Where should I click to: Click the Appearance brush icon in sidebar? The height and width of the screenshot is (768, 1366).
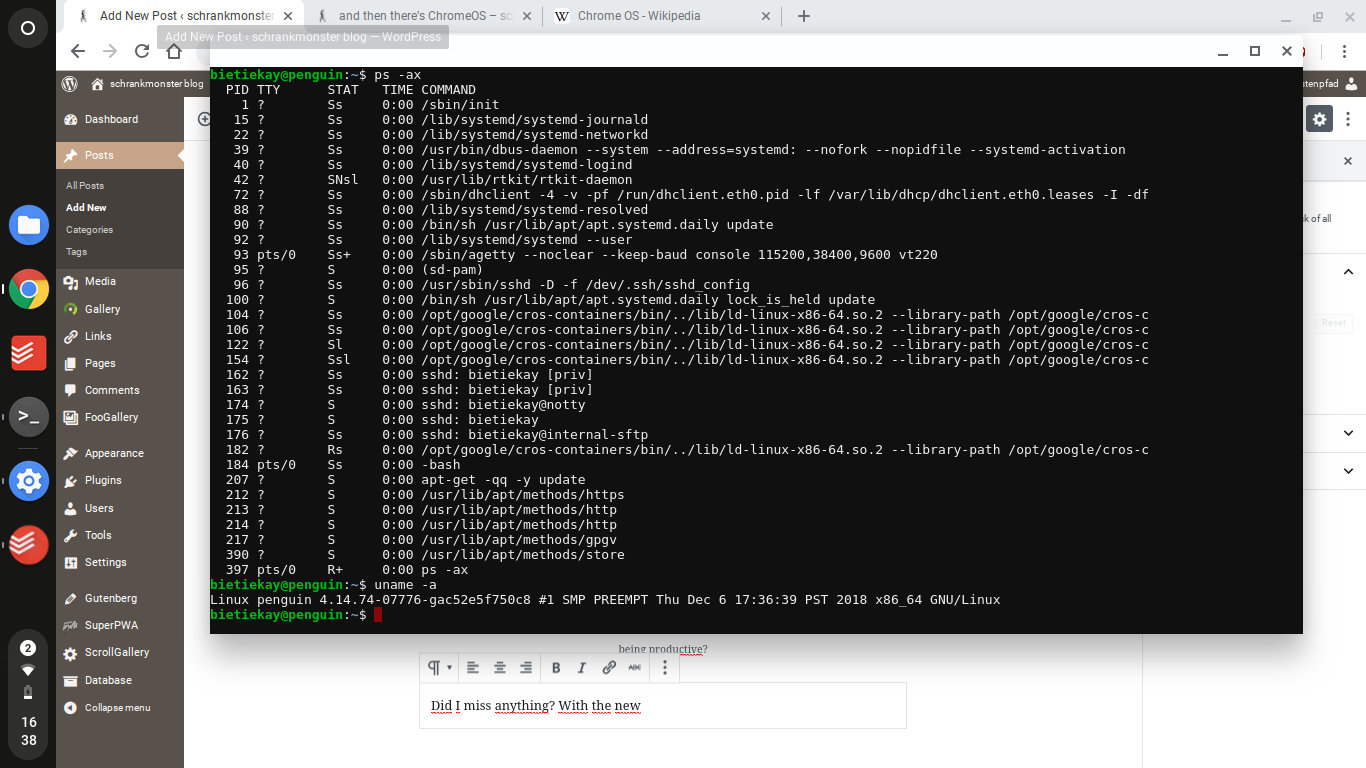[x=71, y=454]
